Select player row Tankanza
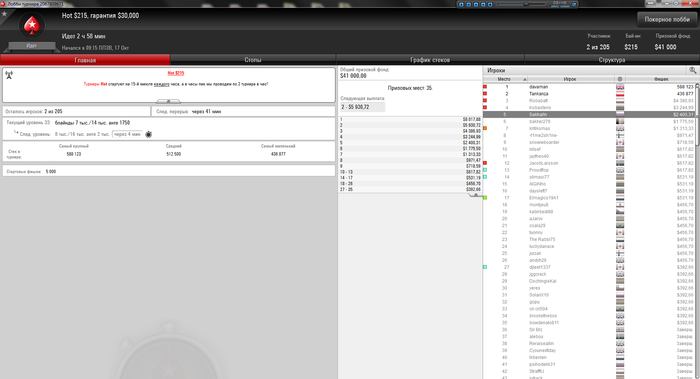 pos(589,94)
